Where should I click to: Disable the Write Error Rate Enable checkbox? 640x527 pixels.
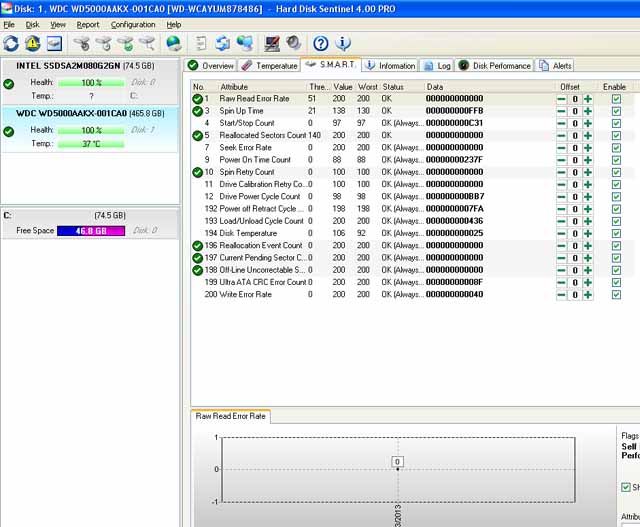pos(616,294)
